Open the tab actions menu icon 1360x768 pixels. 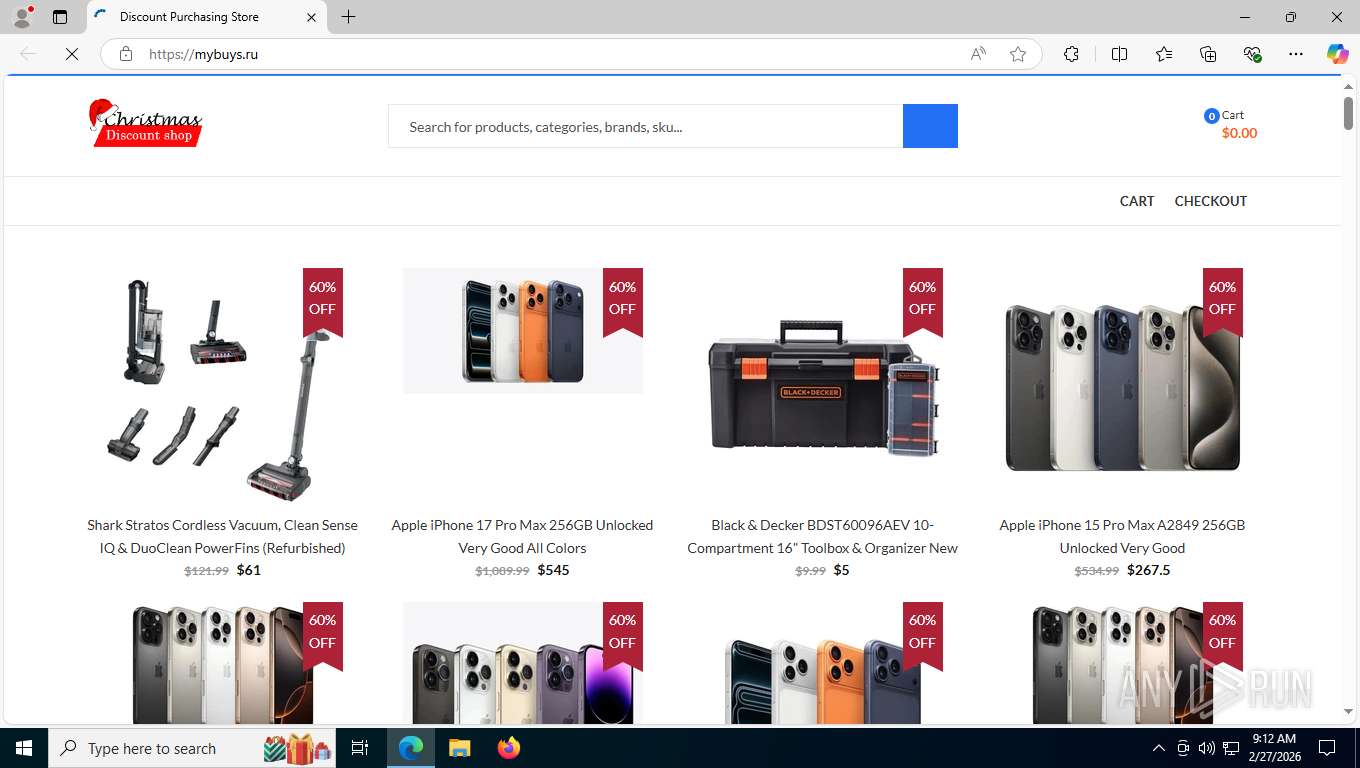tap(60, 17)
